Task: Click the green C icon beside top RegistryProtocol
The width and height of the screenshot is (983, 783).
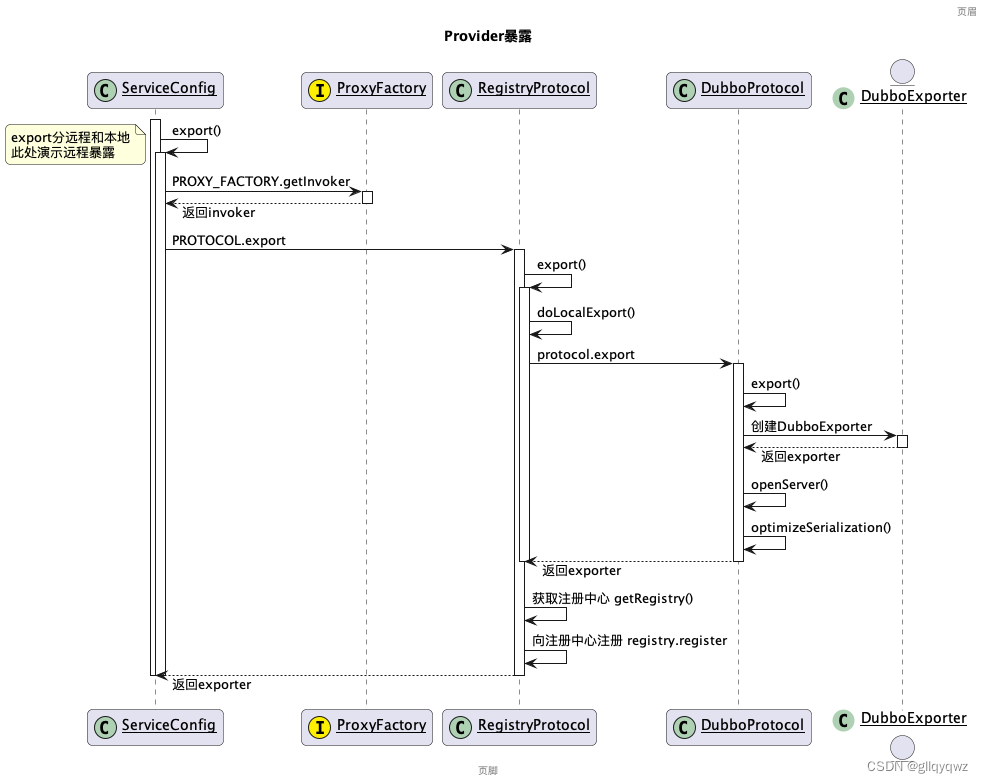Action: (x=460, y=90)
